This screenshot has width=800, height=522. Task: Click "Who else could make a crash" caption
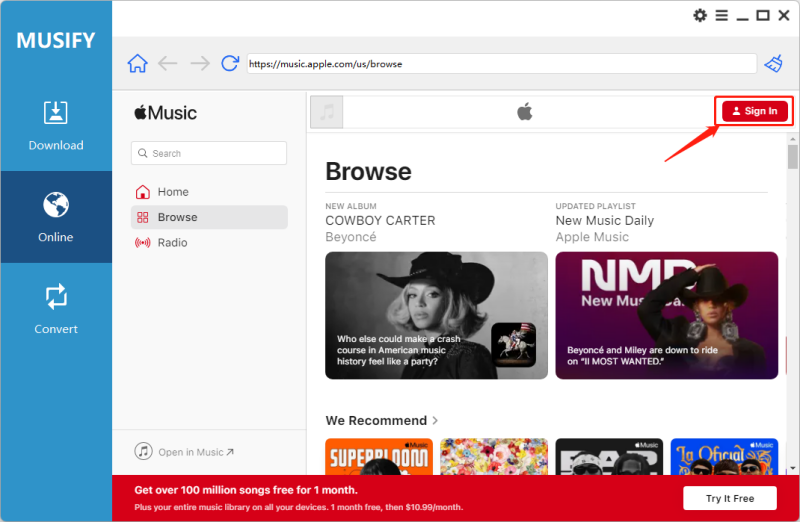point(398,350)
